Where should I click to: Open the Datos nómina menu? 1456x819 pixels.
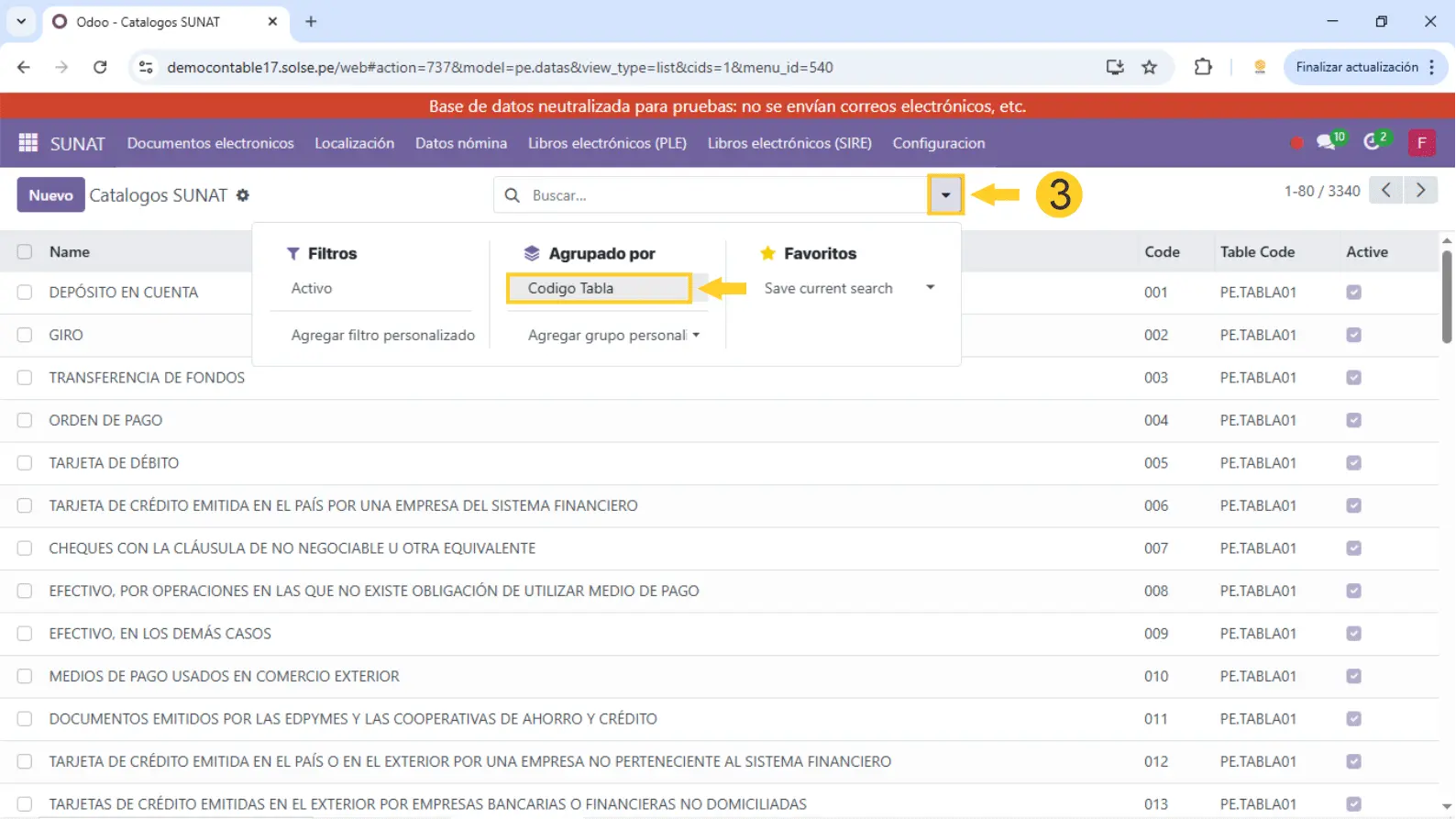[461, 143]
